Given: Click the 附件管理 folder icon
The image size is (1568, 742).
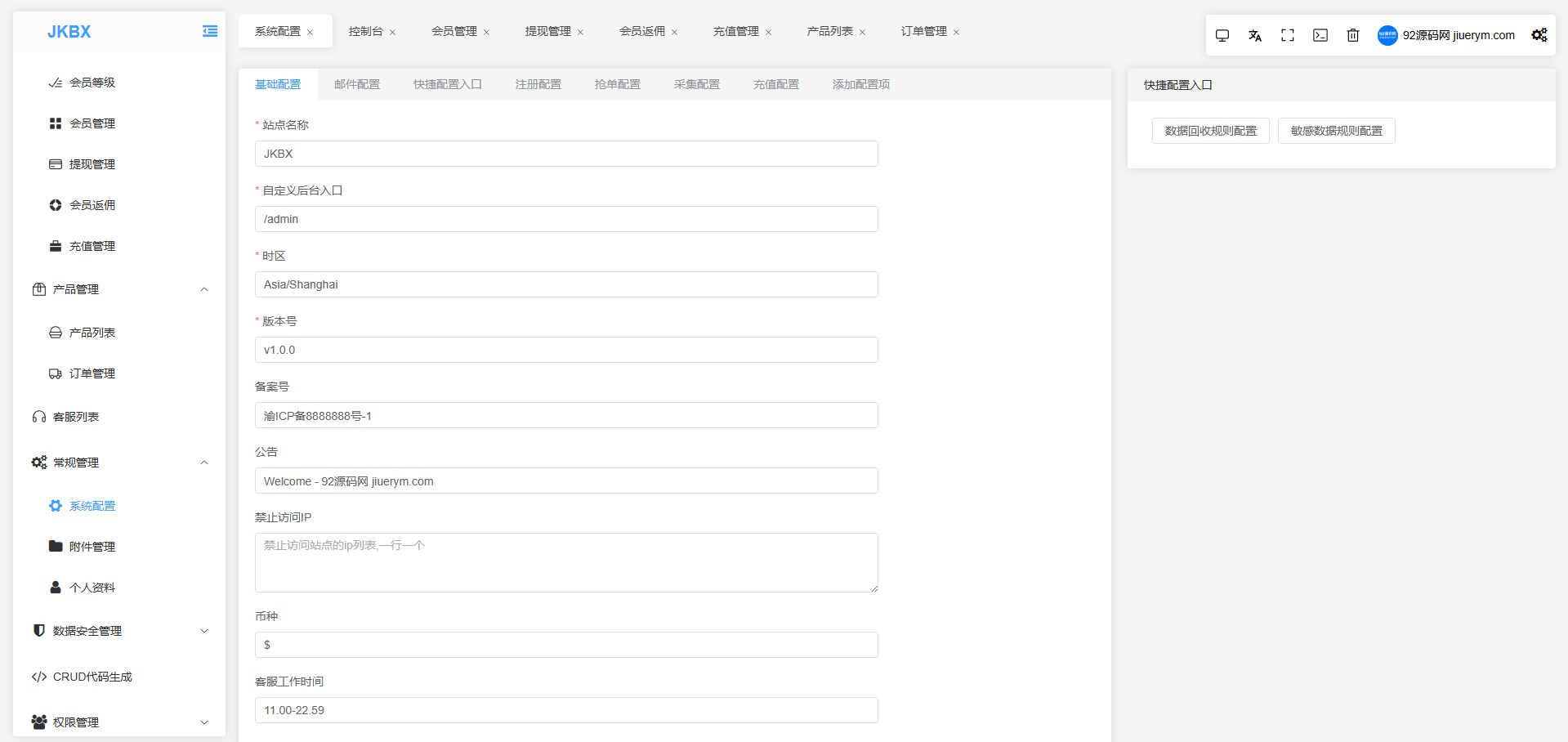Looking at the screenshot, I should [x=56, y=547].
